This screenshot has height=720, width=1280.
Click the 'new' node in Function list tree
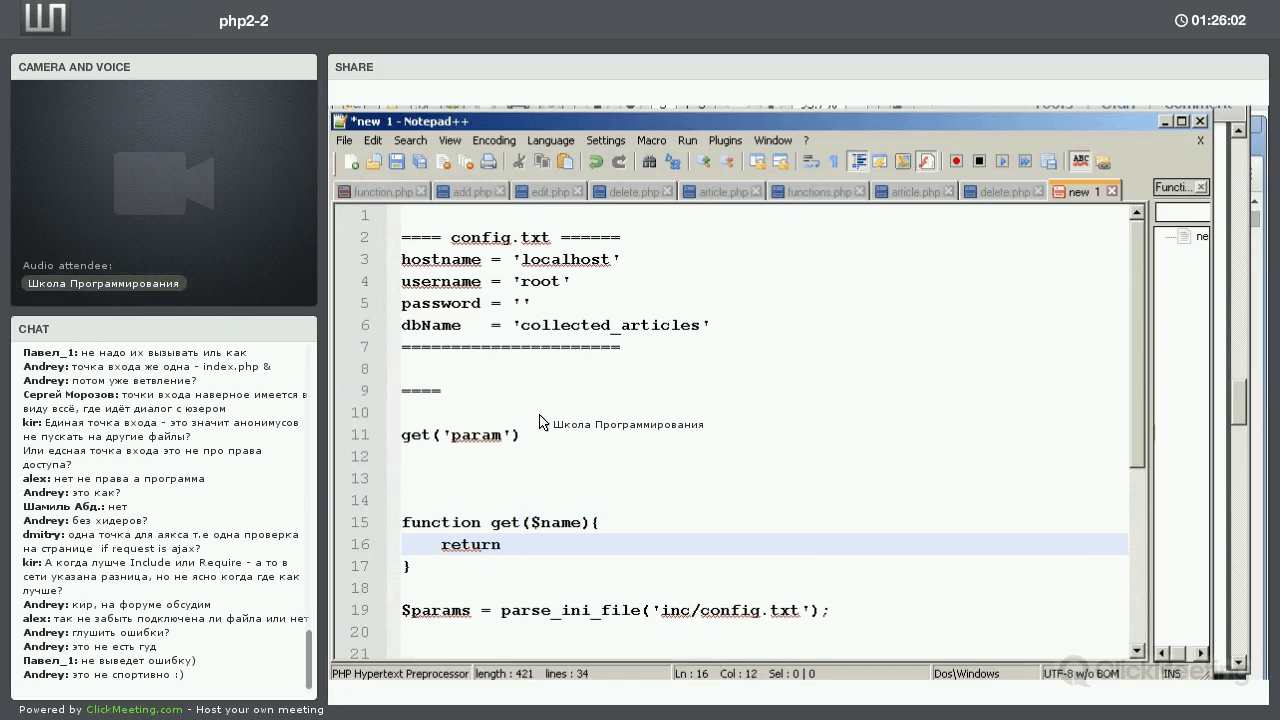[x=1194, y=236]
